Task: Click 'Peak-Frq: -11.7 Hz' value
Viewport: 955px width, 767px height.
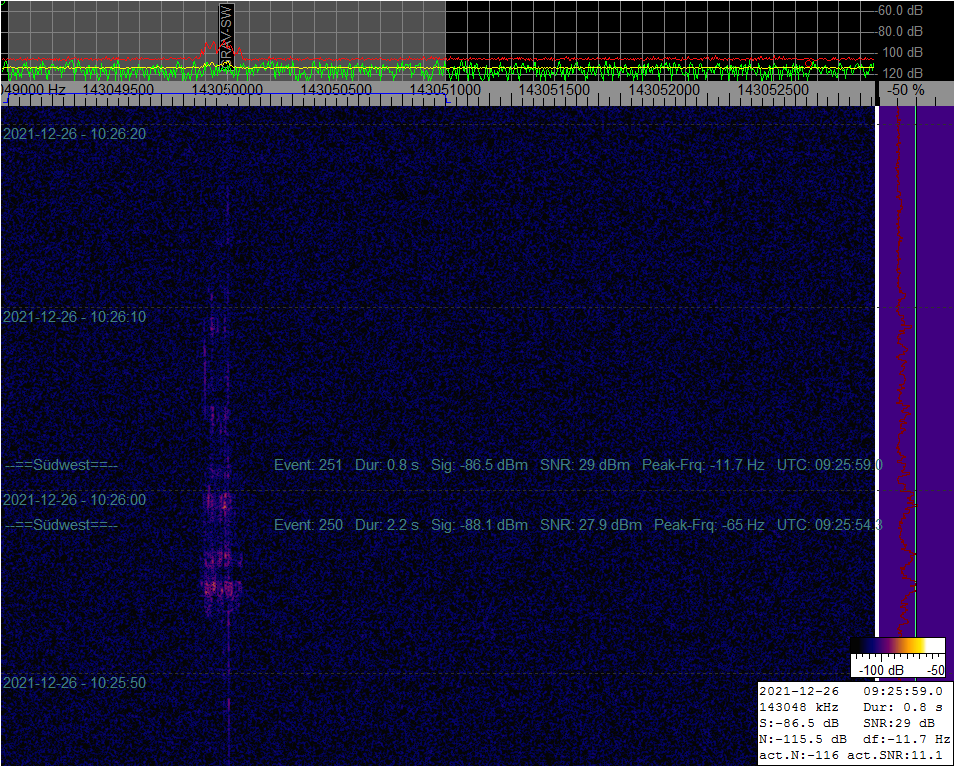Action: coord(703,465)
